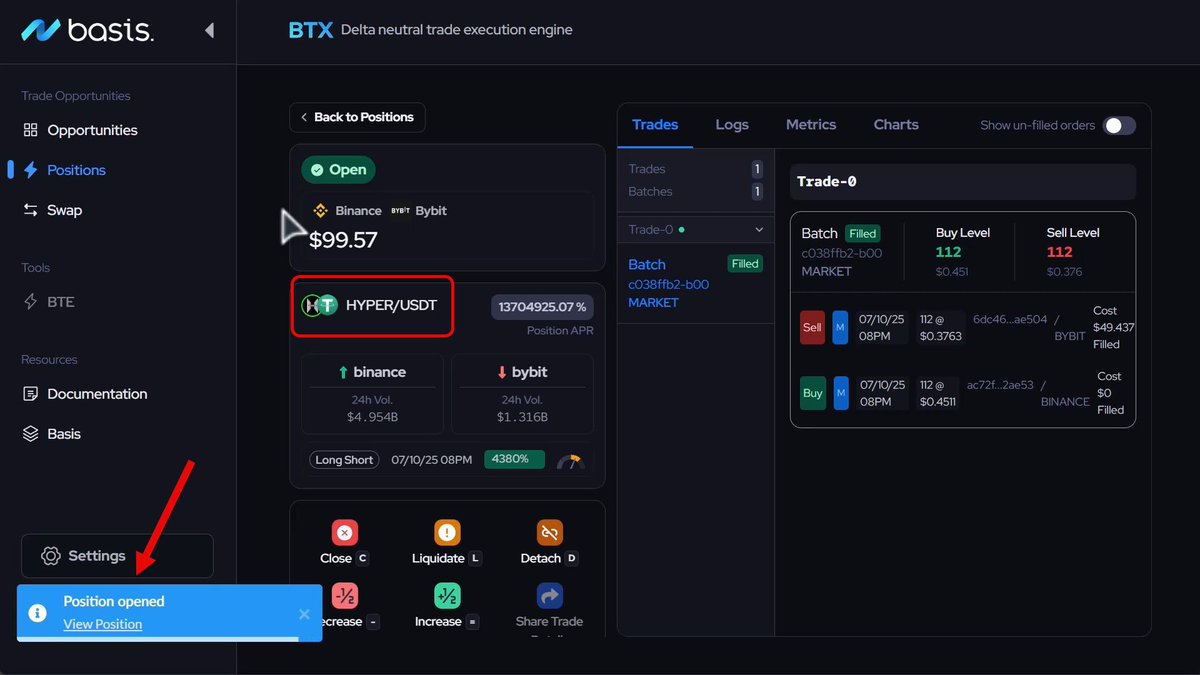The width and height of the screenshot is (1200, 675).
Task: Click the 4380% progress bar
Action: pyautogui.click(x=514, y=459)
